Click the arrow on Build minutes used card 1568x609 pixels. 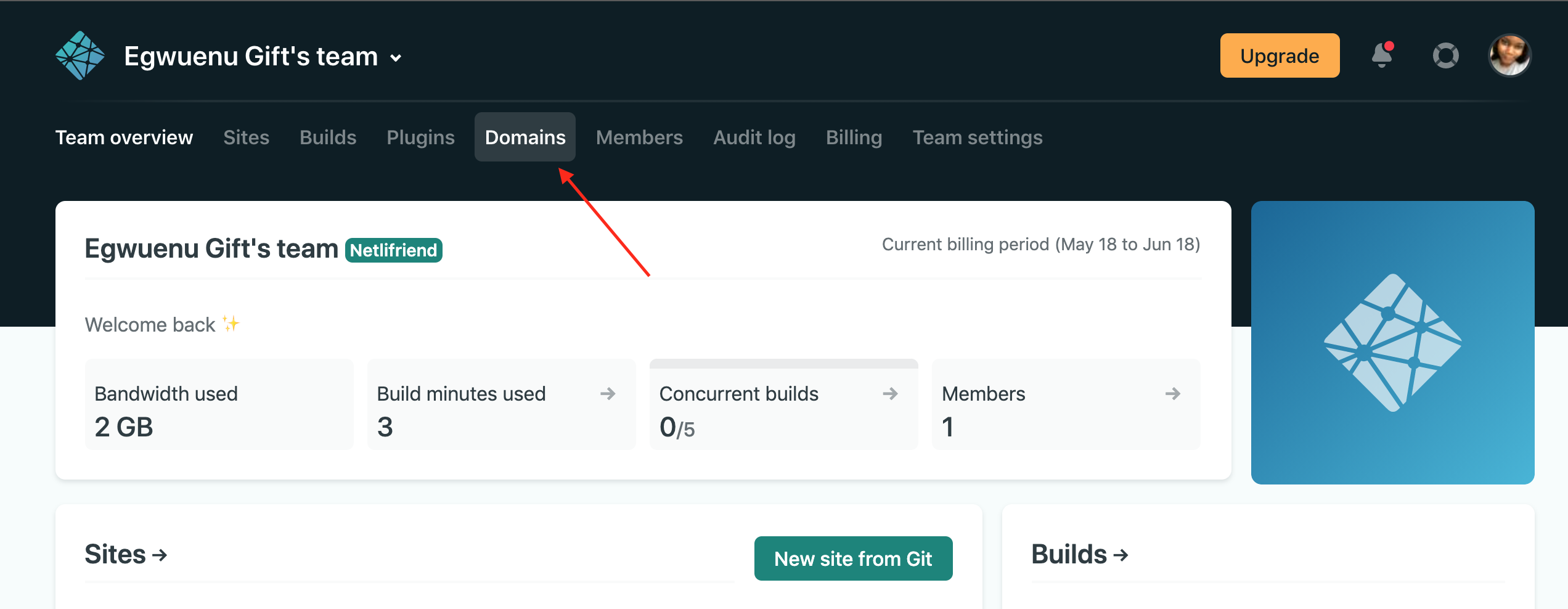pos(608,394)
